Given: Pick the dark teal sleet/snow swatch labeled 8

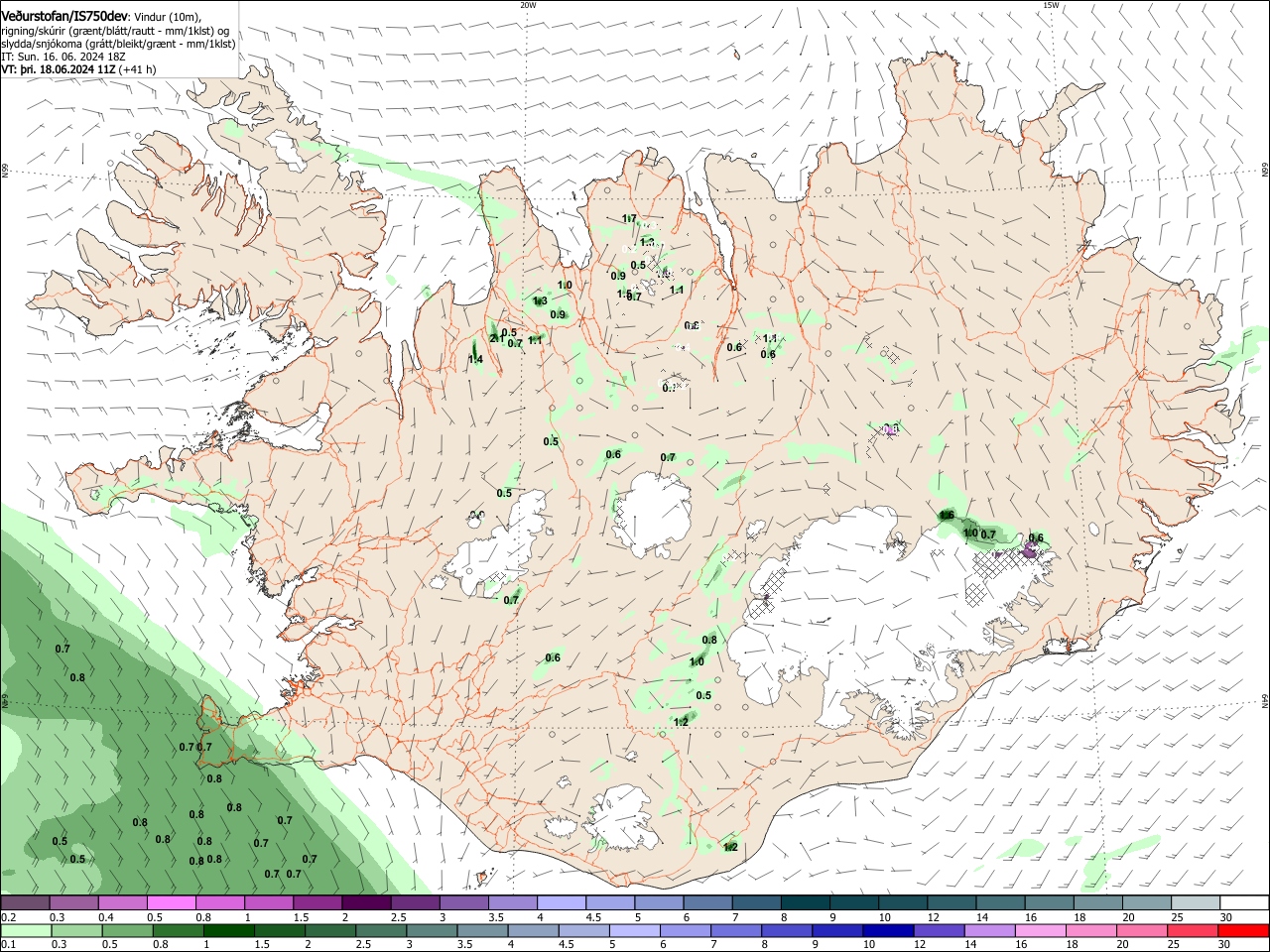Looking at the screenshot, I should (806, 902).
